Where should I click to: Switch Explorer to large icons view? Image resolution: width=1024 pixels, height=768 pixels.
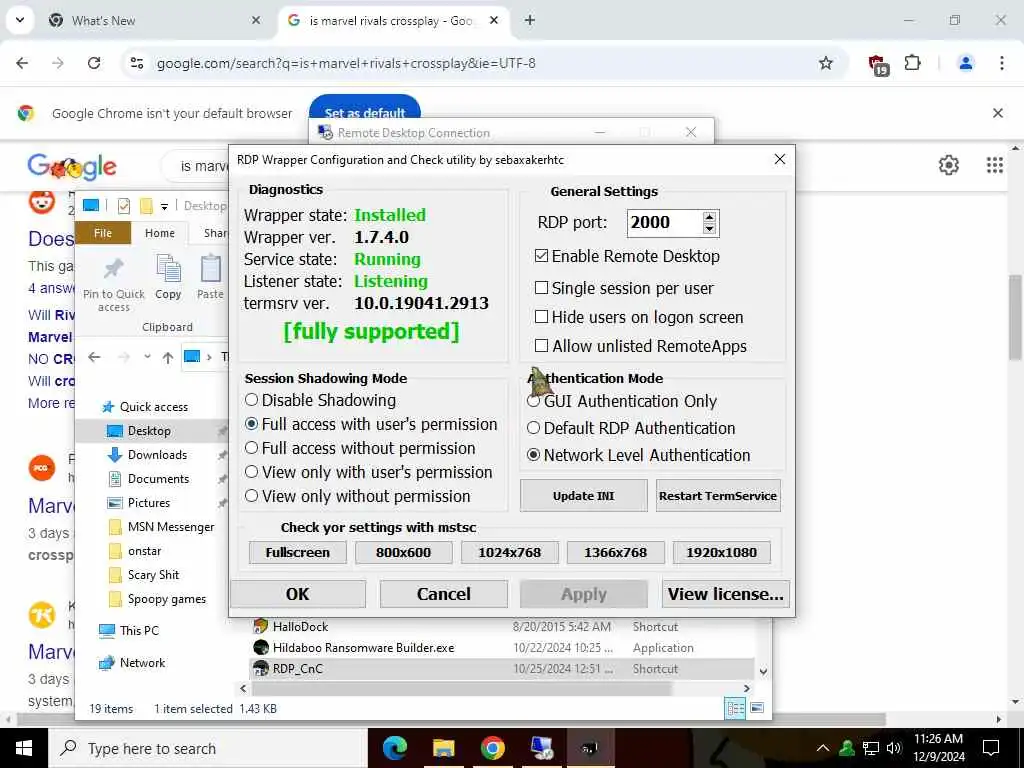pos(758,708)
